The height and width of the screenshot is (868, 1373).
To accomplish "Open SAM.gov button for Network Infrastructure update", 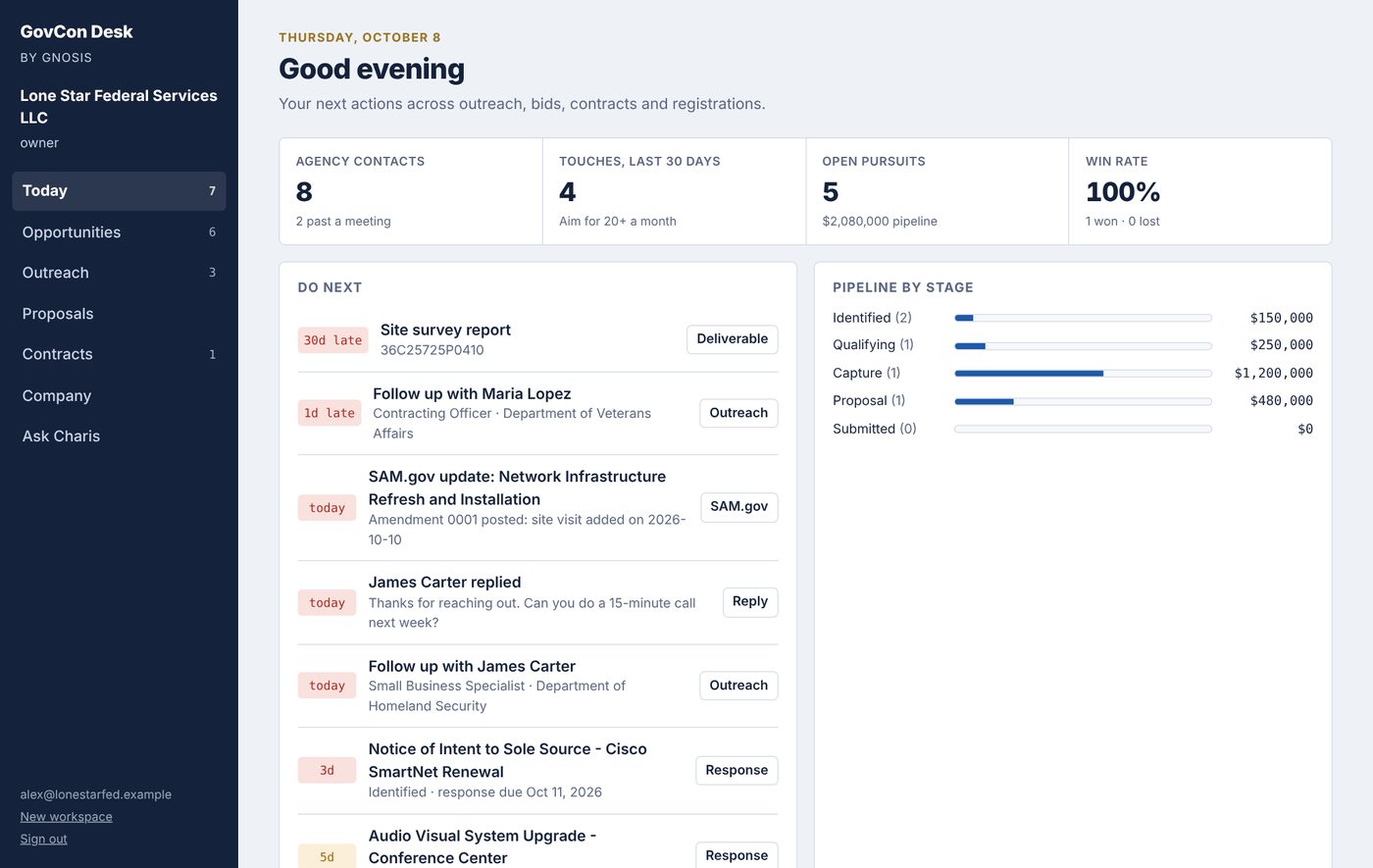I will (x=739, y=507).
